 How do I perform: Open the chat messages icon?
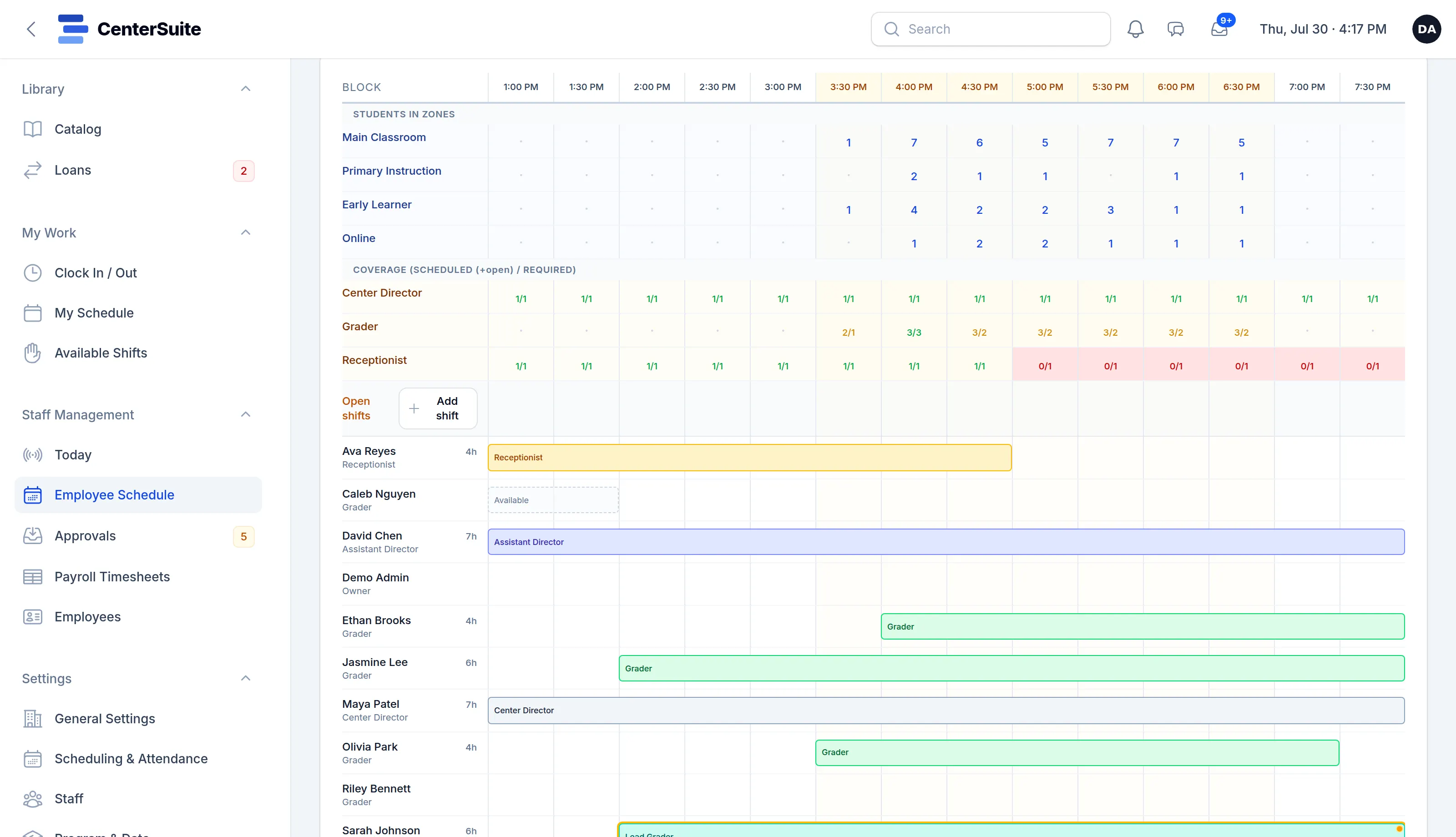click(1175, 29)
